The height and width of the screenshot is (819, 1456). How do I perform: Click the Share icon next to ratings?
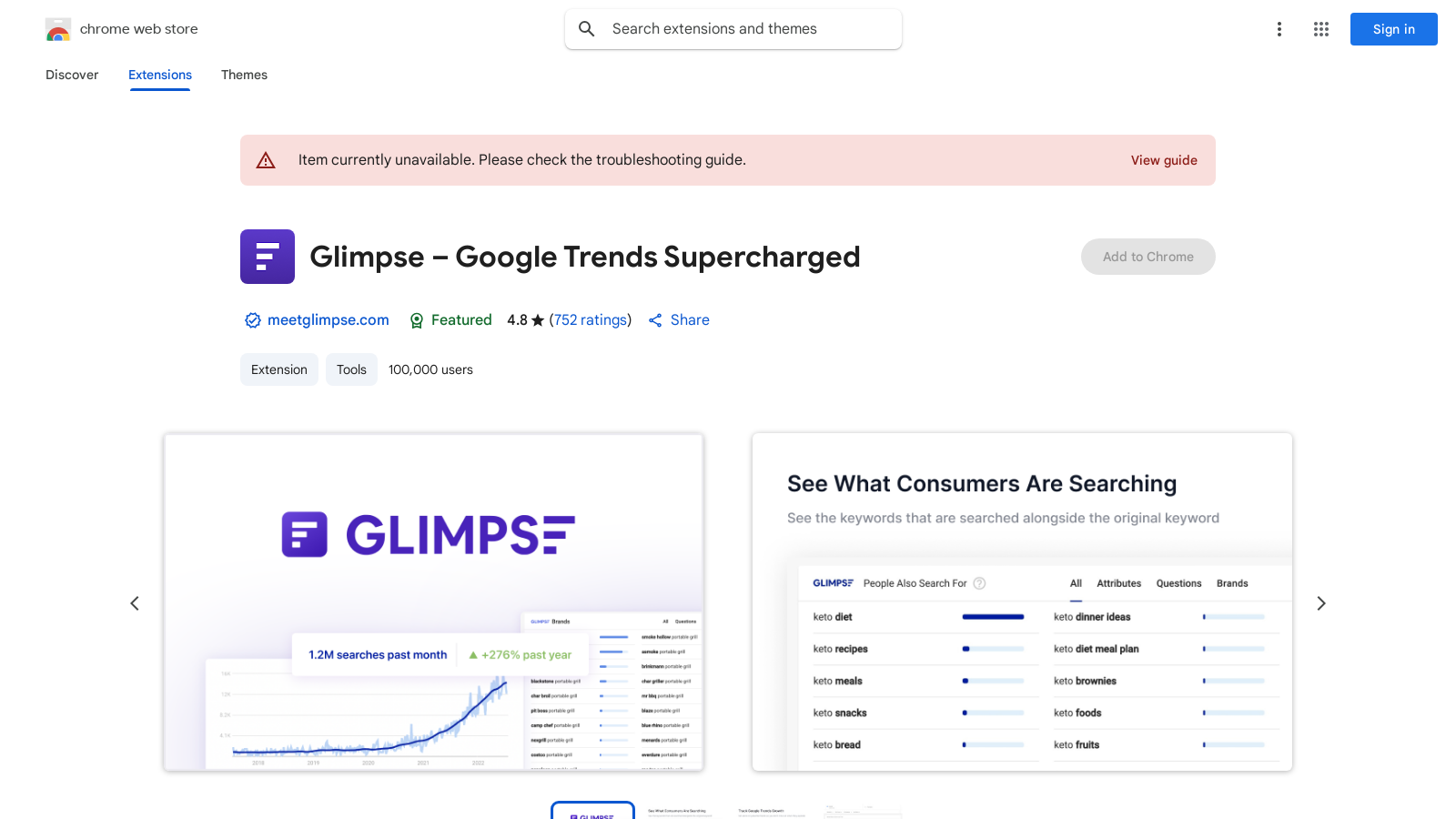pos(656,319)
